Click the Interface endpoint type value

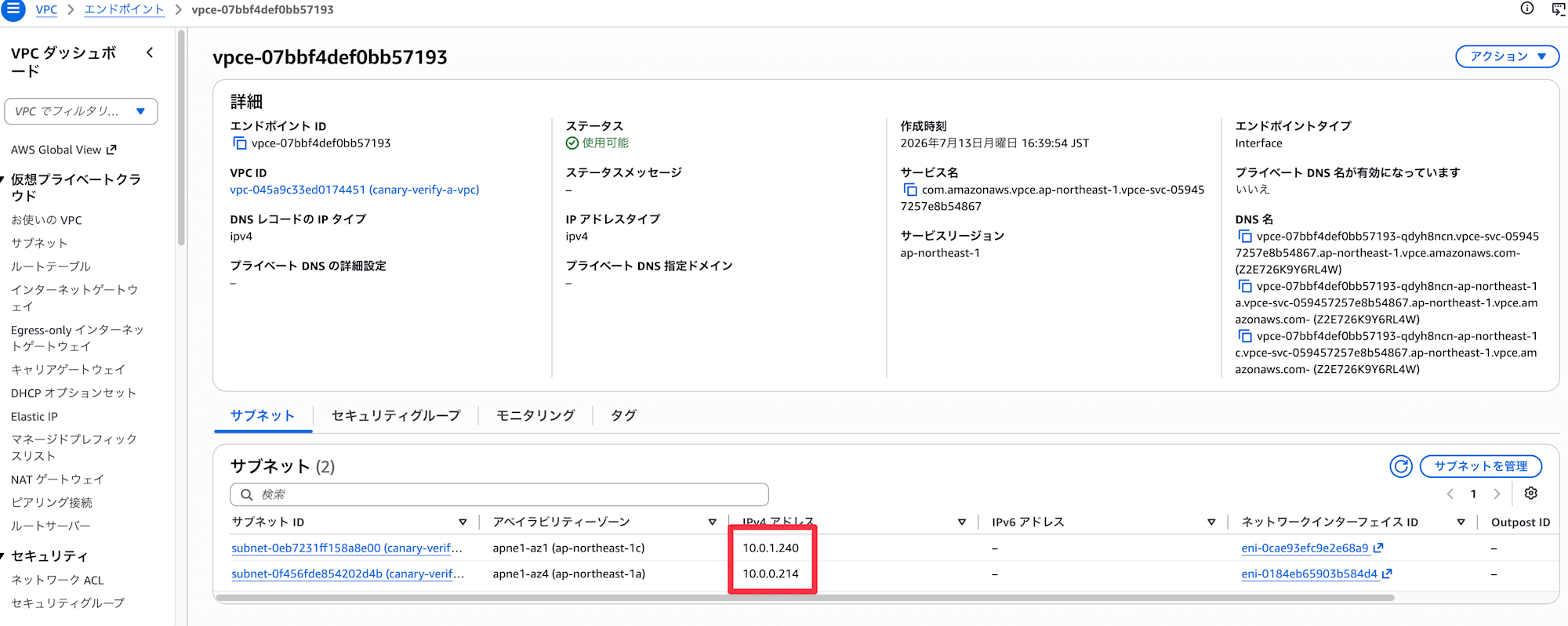(x=1258, y=143)
